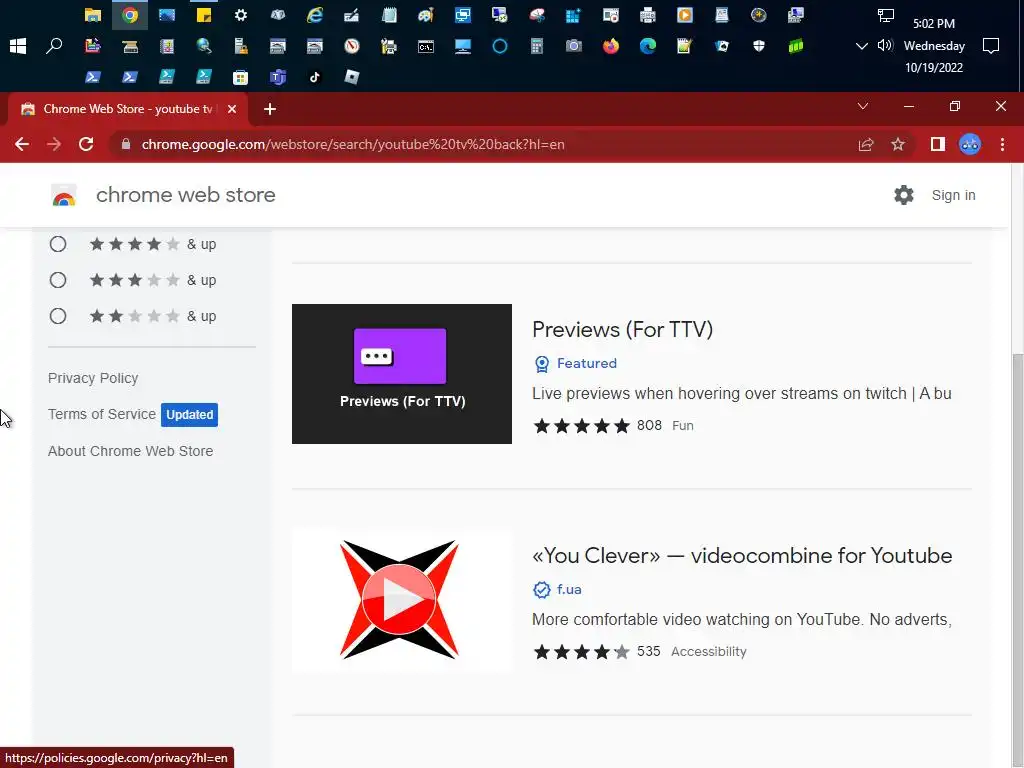Click 'Live previews when hovering' description
This screenshot has height=768, width=1024.
click(741, 394)
